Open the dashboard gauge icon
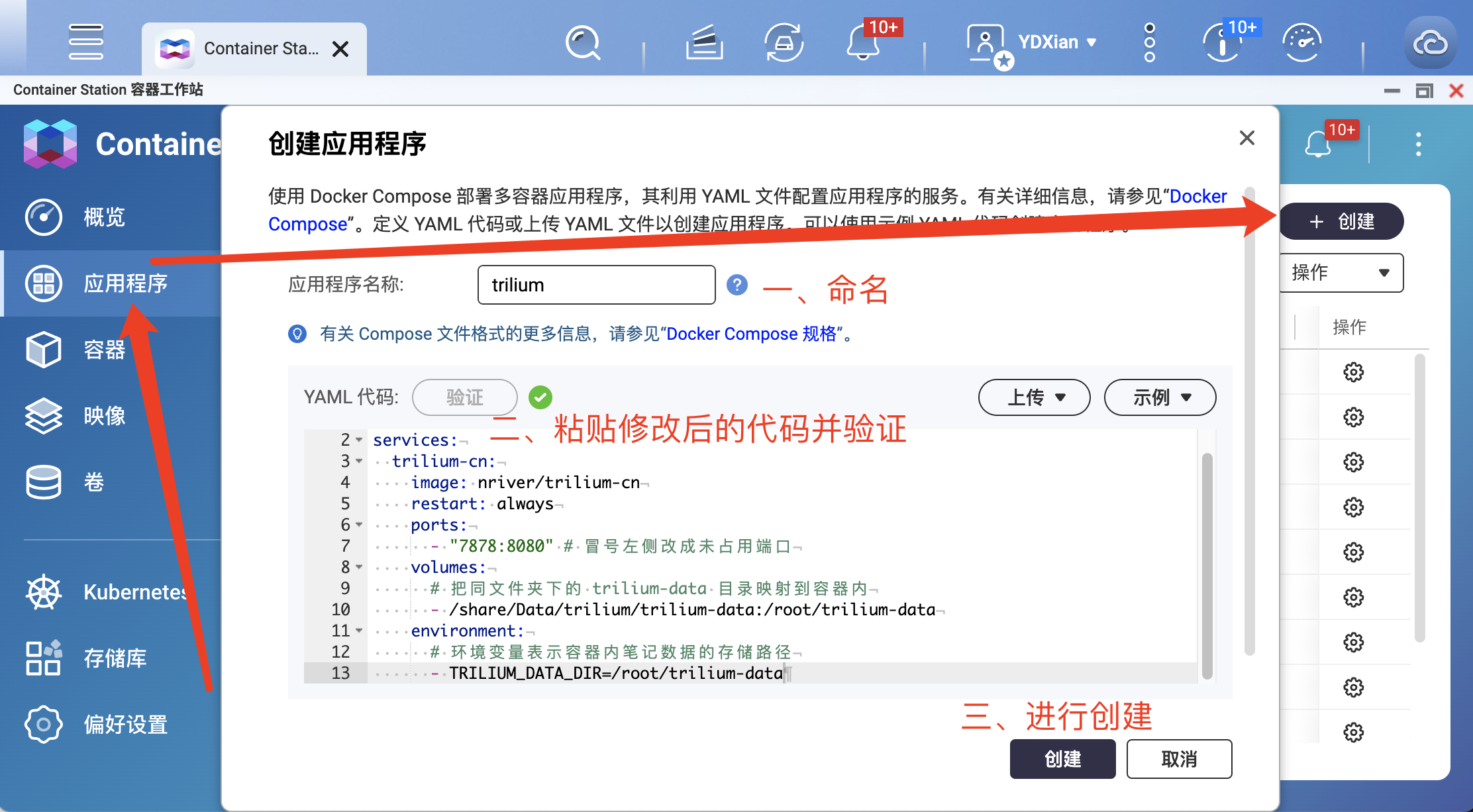This screenshot has height=812, width=1473. [x=1302, y=42]
